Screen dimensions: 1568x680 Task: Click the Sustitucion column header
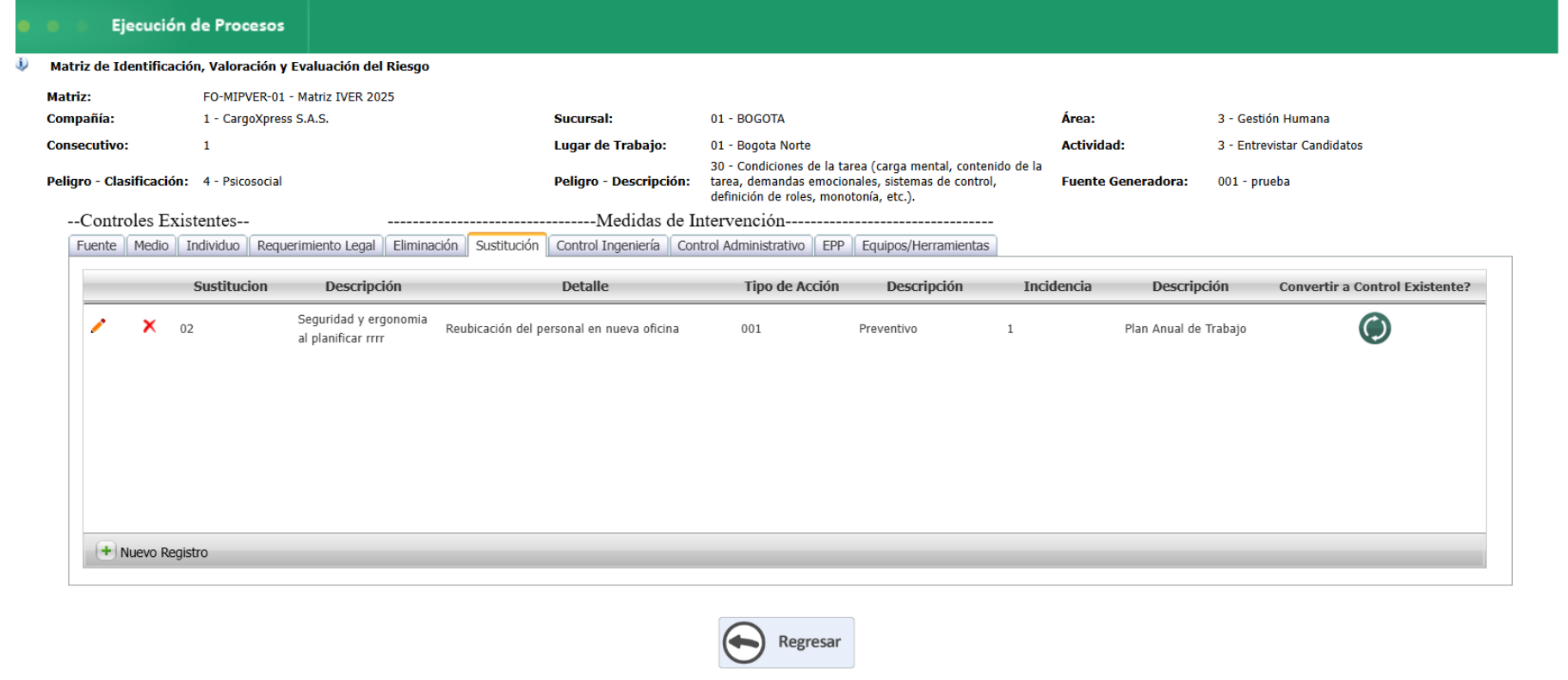(x=231, y=287)
